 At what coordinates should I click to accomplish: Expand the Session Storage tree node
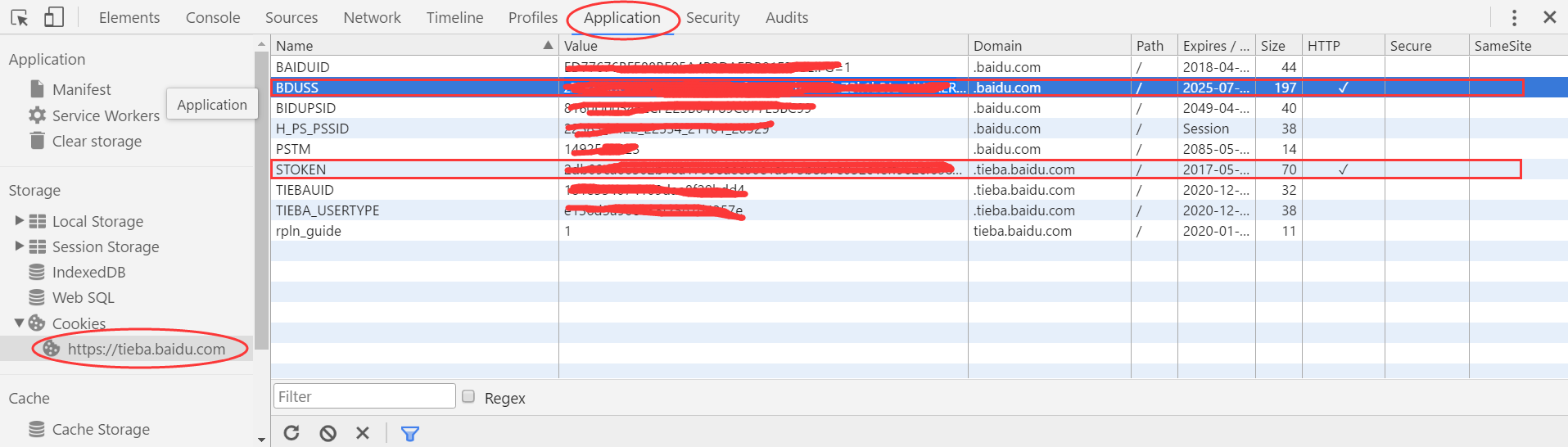coord(20,246)
